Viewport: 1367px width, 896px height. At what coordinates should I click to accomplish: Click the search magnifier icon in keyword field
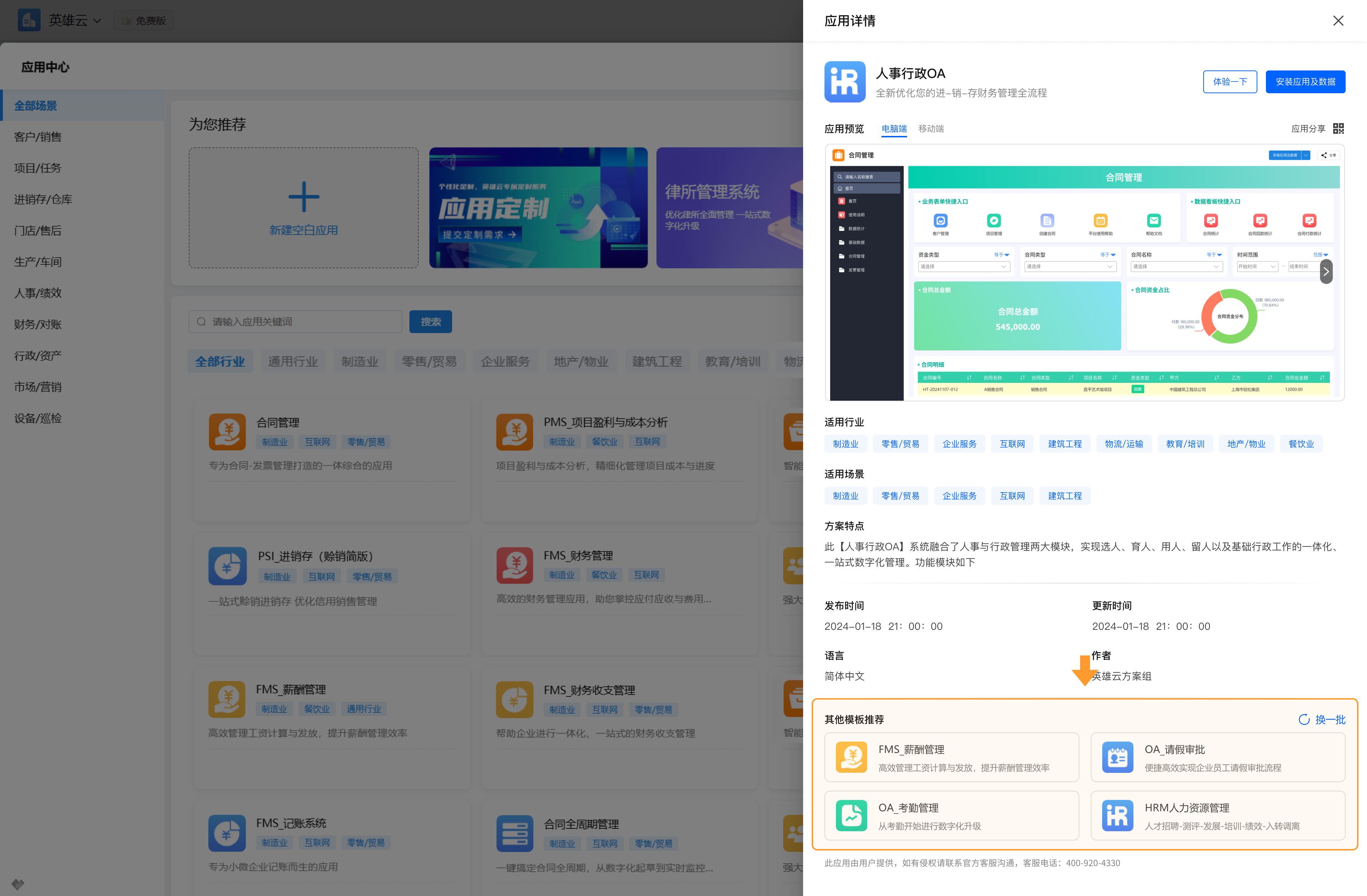[201, 321]
